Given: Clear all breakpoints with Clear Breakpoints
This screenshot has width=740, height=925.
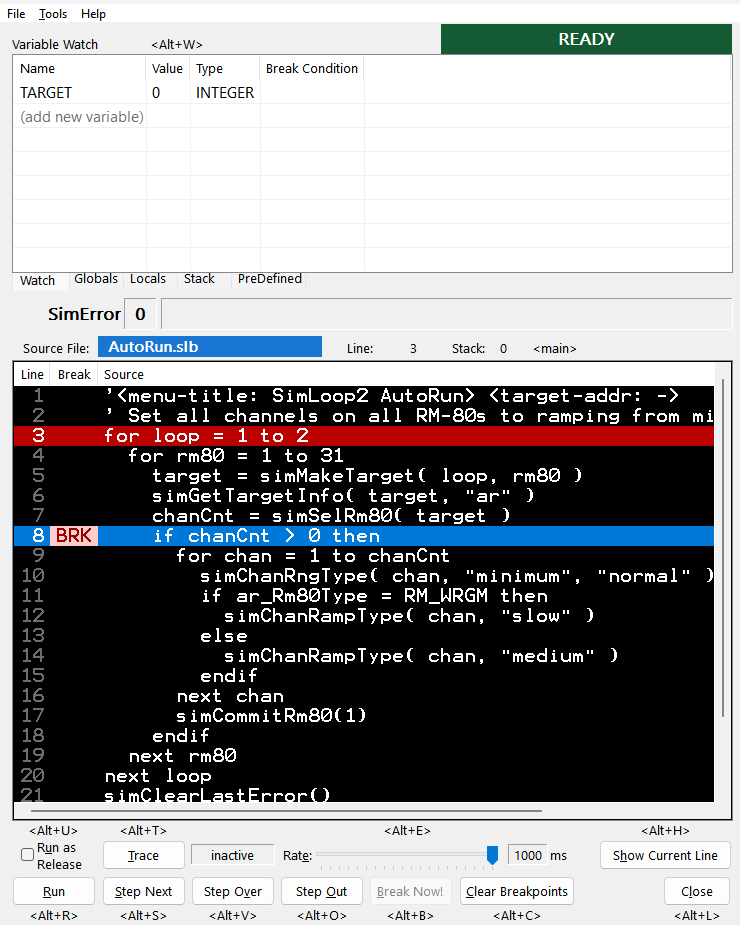Looking at the screenshot, I should 517,891.
